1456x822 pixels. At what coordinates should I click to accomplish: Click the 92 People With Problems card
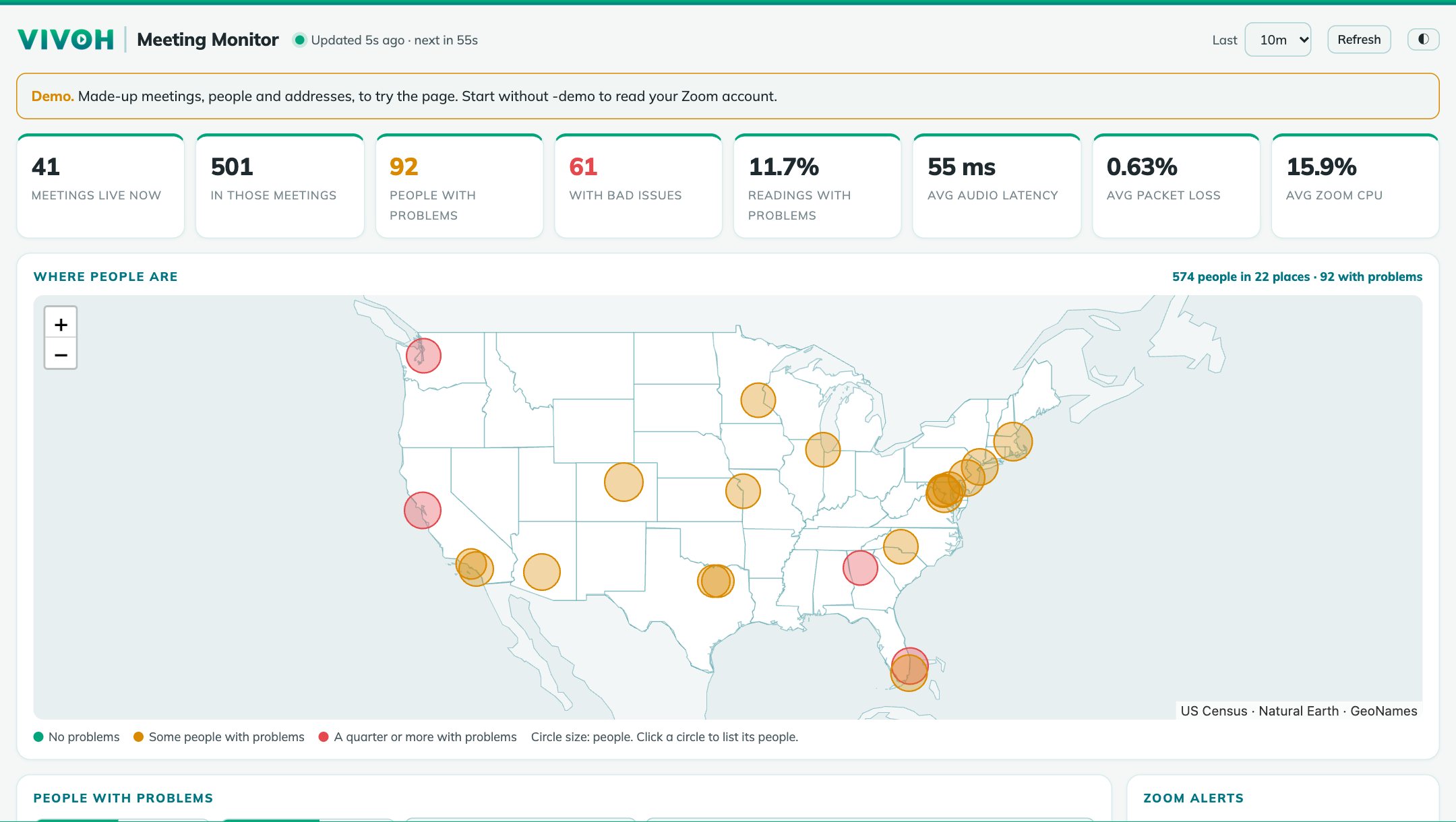pos(459,186)
